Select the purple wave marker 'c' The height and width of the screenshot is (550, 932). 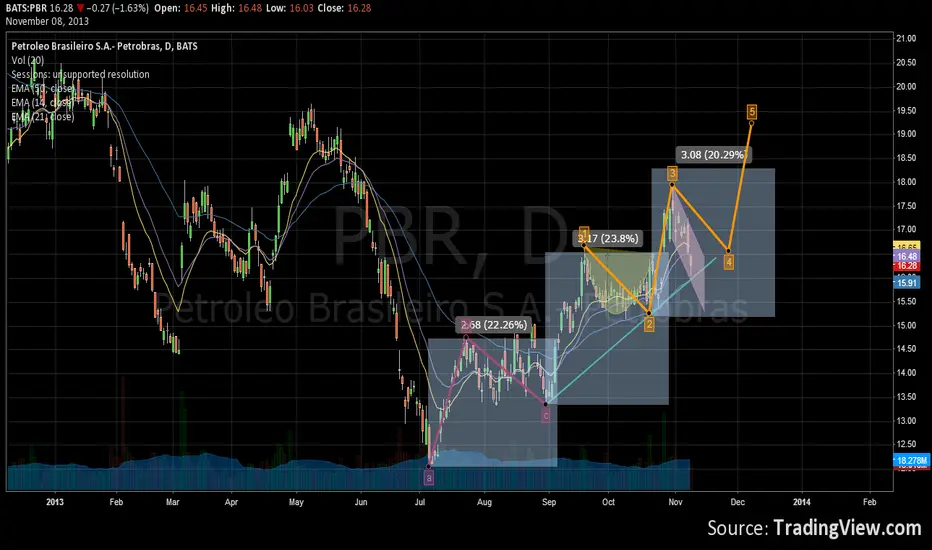coord(546,416)
